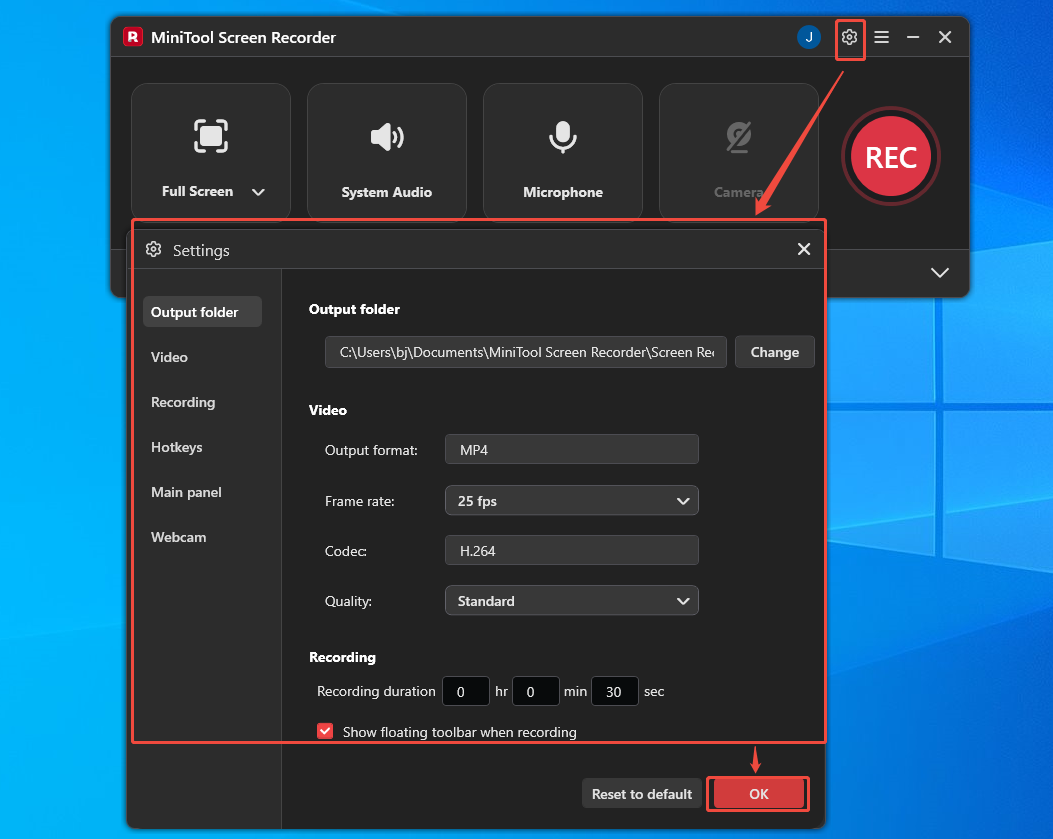Minimize the MiniTool Screen Recorder window
The width and height of the screenshot is (1053, 839).
(x=913, y=38)
